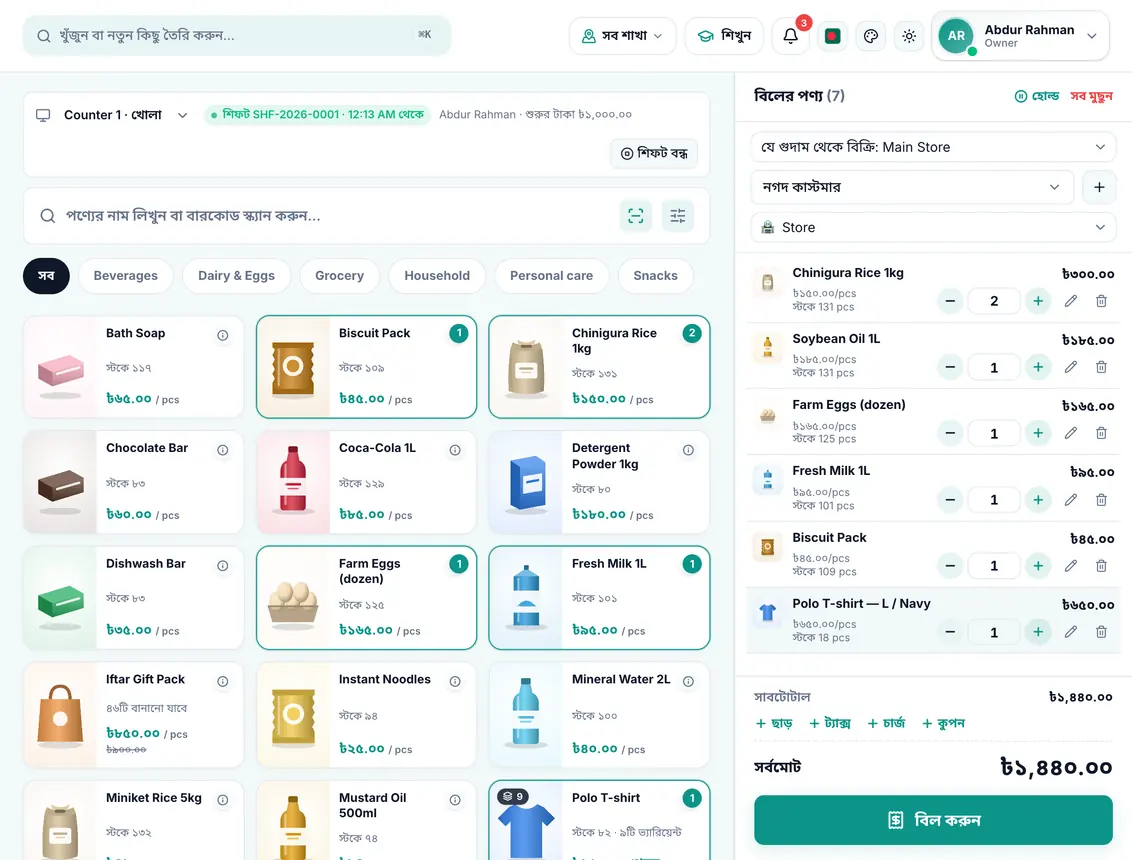Expand the সব শাখা branch dropdown

[622, 35]
